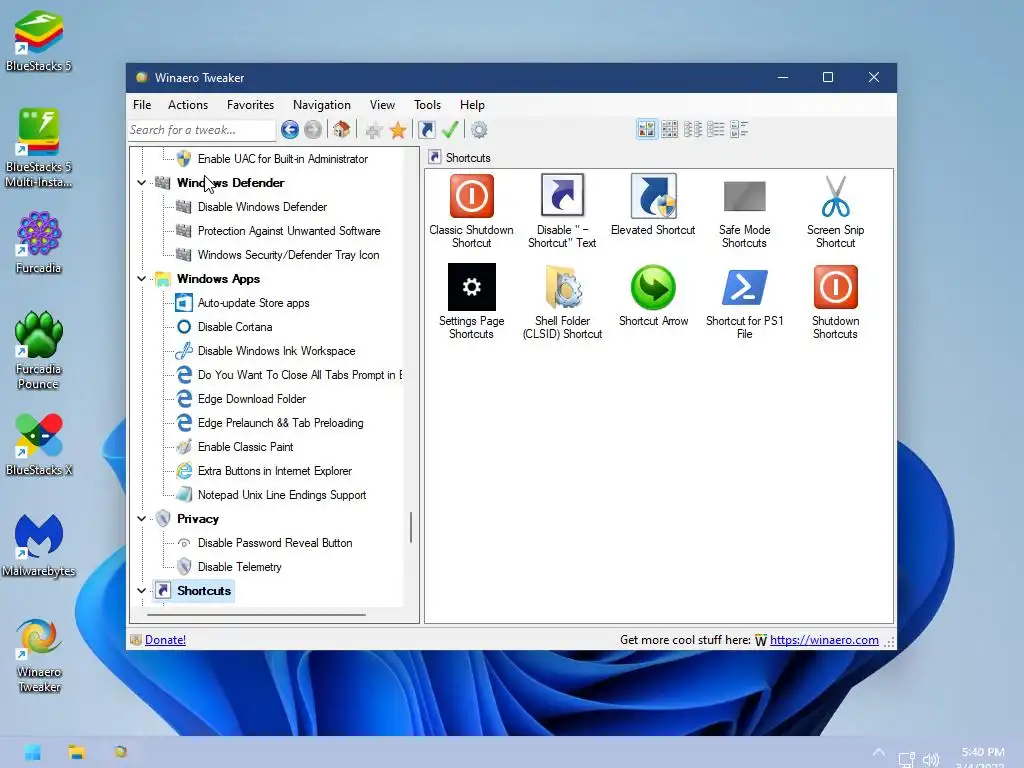Viewport: 1024px width, 768px height.
Task: Switch to large icons view mode
Action: pyautogui.click(x=647, y=129)
